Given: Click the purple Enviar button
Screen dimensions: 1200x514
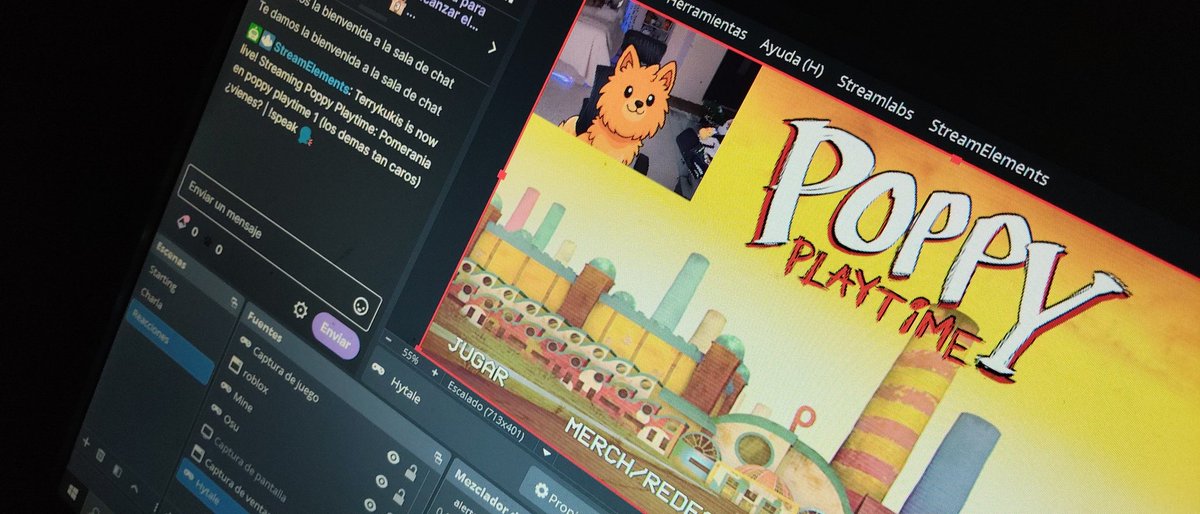Looking at the screenshot, I should (x=336, y=337).
